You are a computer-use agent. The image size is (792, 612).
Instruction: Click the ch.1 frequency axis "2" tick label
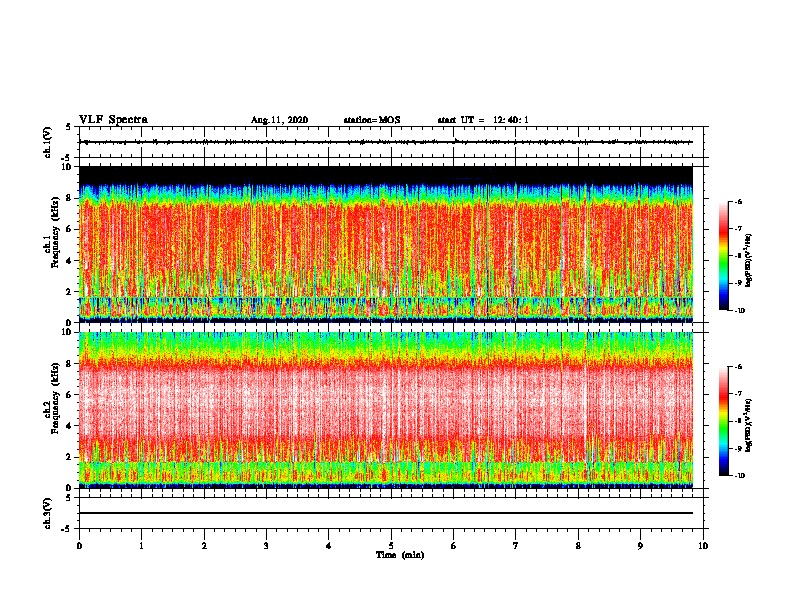coord(69,292)
